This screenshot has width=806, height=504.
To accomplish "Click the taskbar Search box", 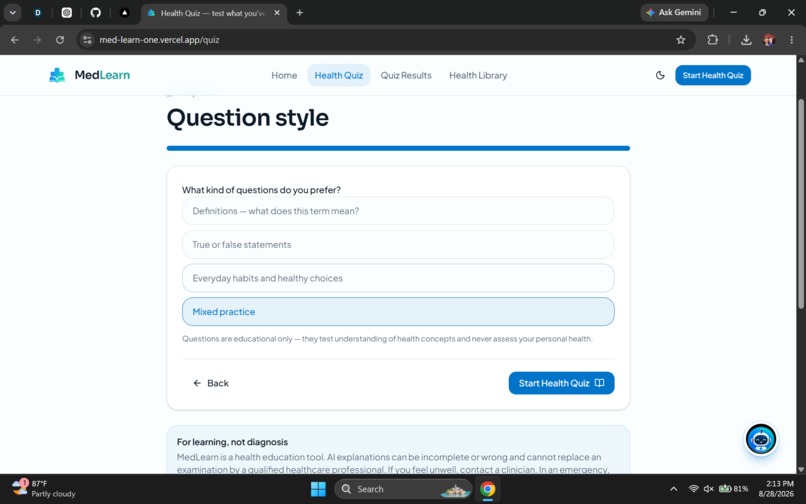I will [403, 489].
